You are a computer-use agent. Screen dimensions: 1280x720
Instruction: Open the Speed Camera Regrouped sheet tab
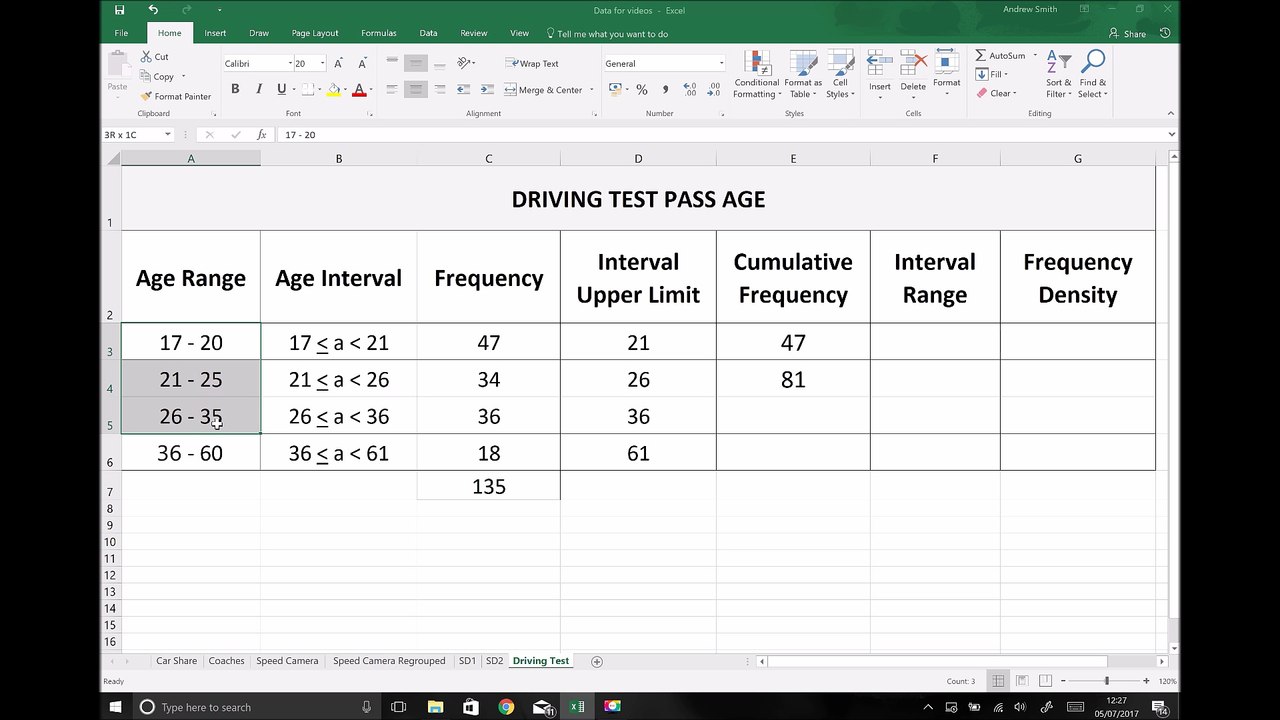[x=389, y=661]
